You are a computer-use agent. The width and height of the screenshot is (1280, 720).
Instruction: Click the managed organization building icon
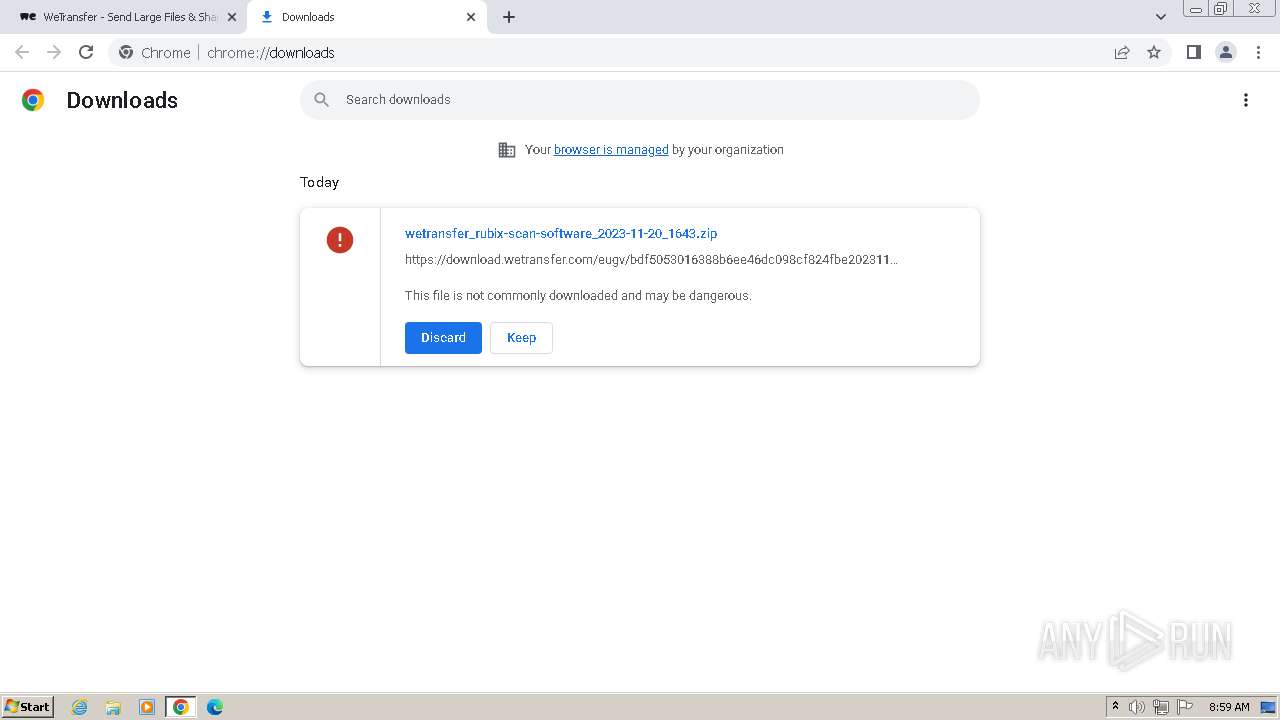tap(507, 150)
